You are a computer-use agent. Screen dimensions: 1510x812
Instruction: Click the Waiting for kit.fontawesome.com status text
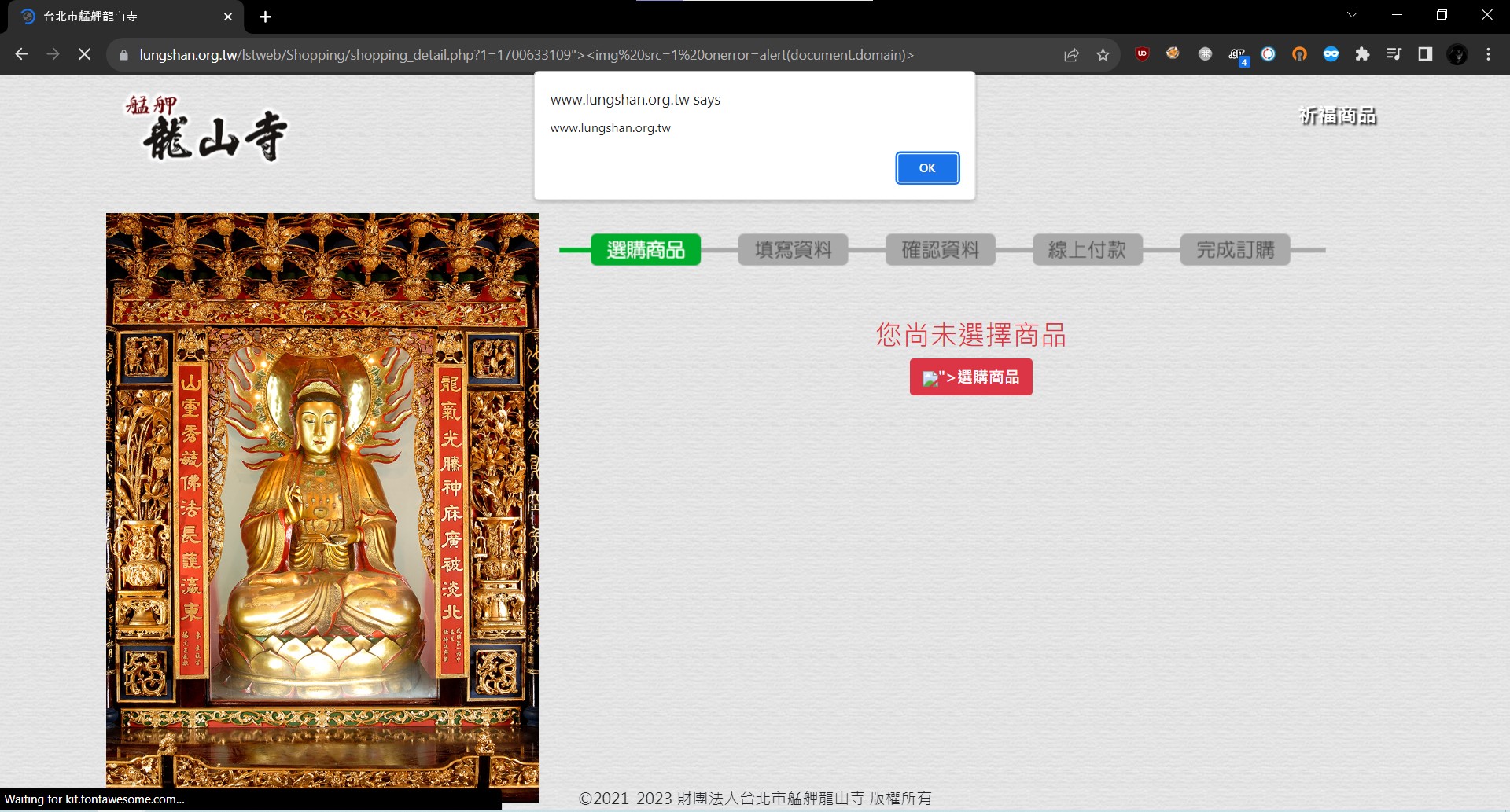tap(94, 799)
